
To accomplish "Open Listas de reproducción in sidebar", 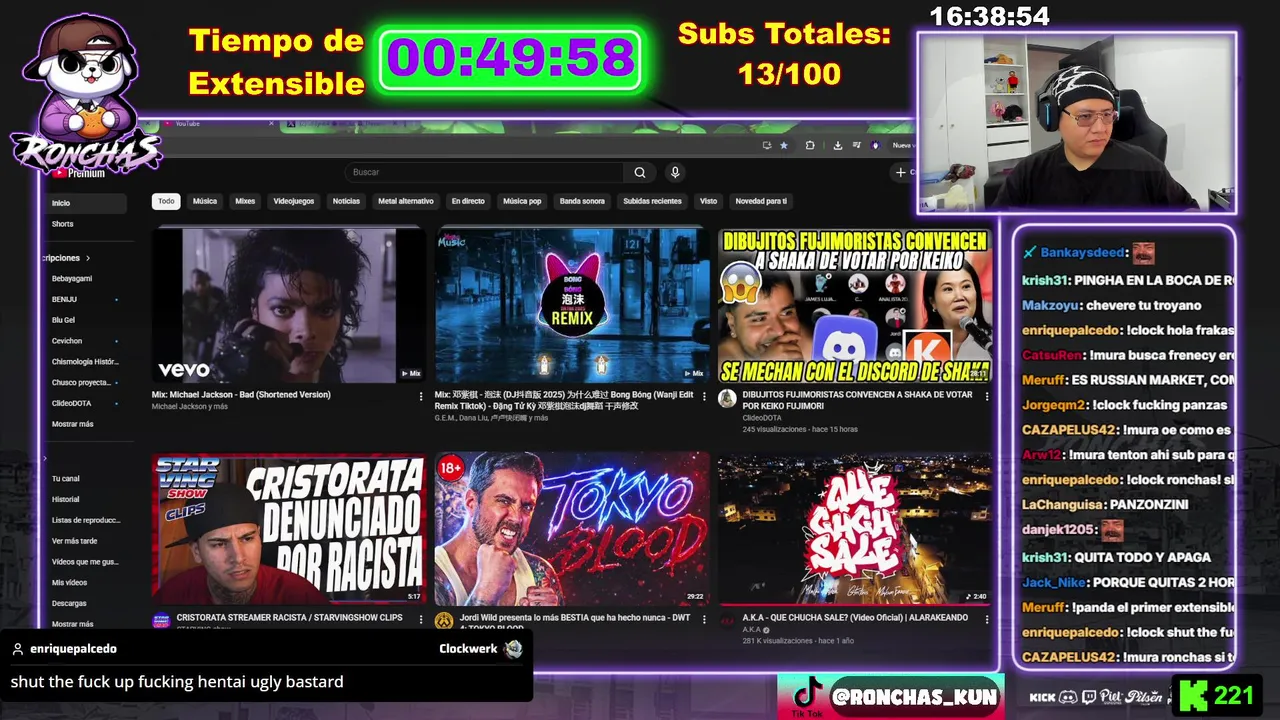I will (x=84, y=520).
